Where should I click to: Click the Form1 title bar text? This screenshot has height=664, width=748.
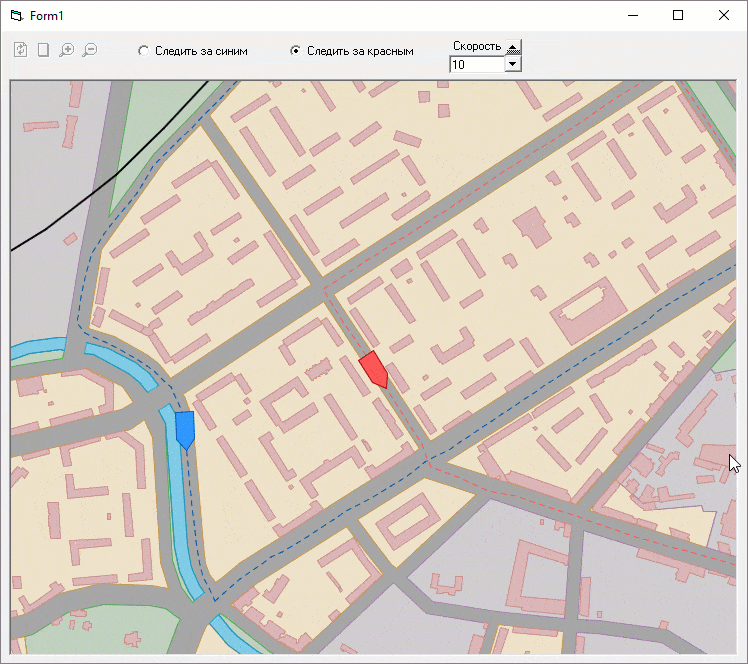(x=46, y=16)
